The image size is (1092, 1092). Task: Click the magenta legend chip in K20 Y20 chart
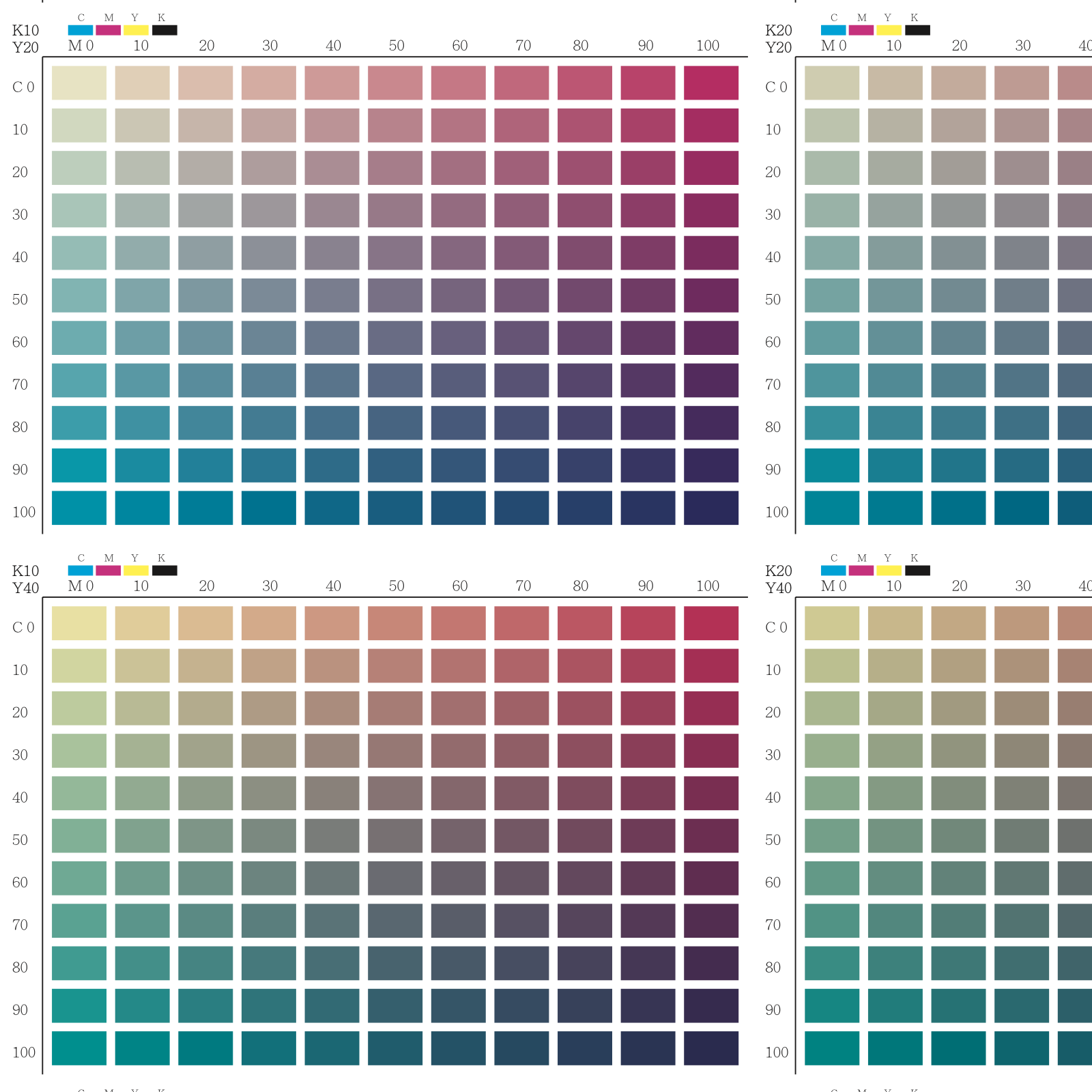861,30
